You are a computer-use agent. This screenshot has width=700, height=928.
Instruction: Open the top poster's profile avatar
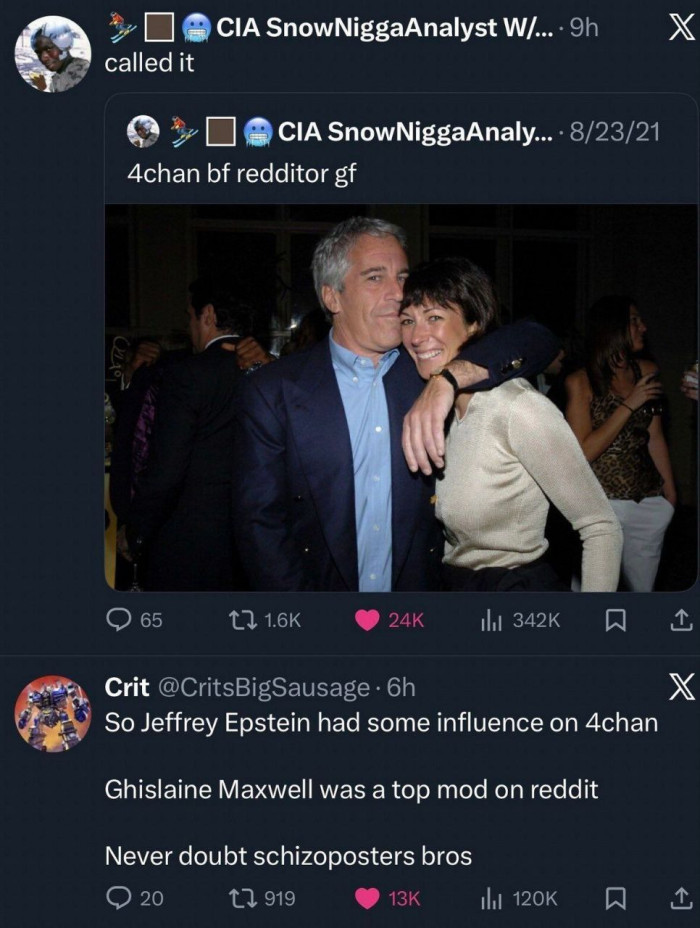tap(53, 54)
